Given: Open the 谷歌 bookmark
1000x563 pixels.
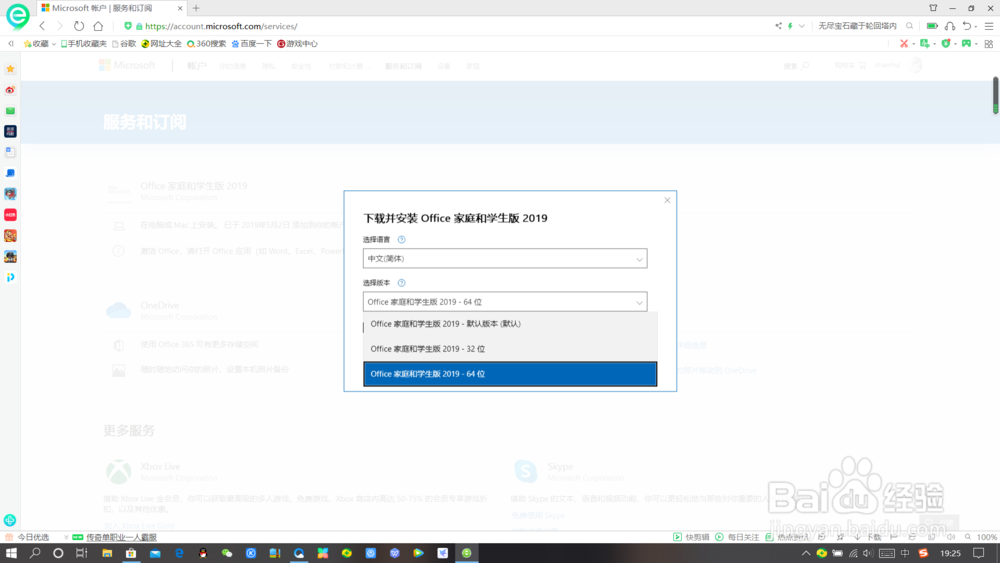Looking at the screenshot, I should (x=124, y=44).
